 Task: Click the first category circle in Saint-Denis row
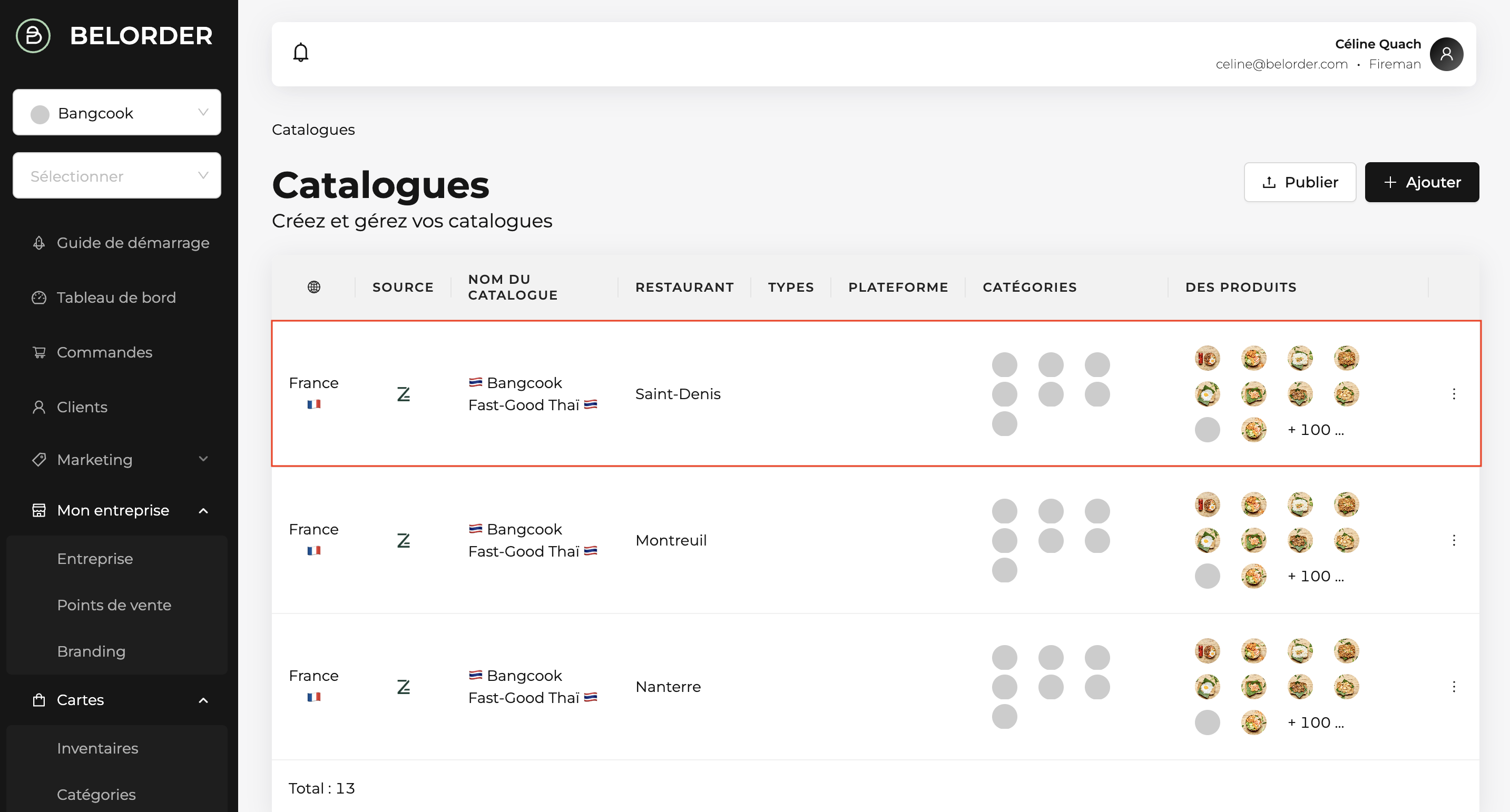point(1005,365)
